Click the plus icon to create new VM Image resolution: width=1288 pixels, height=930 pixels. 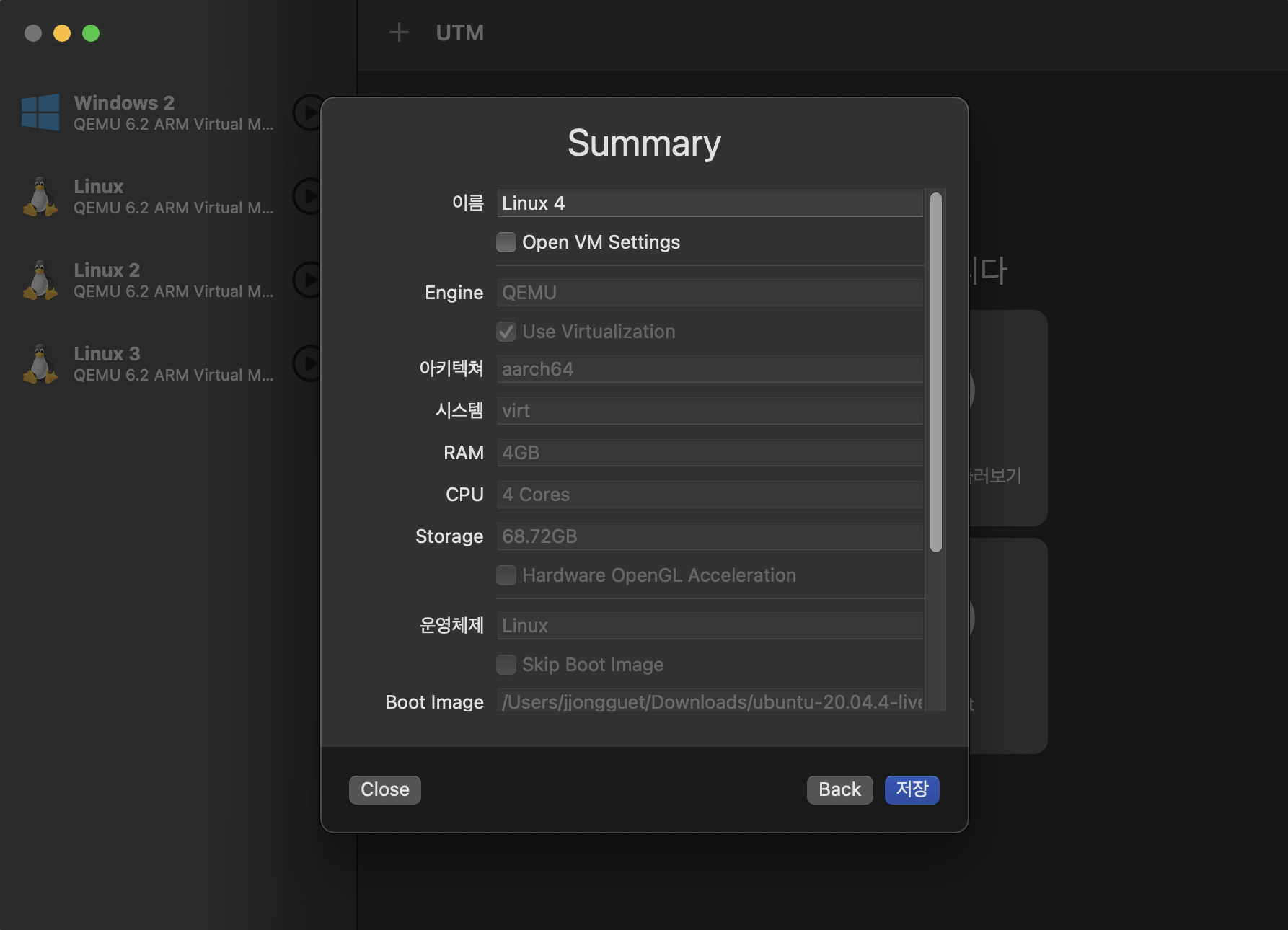point(399,32)
